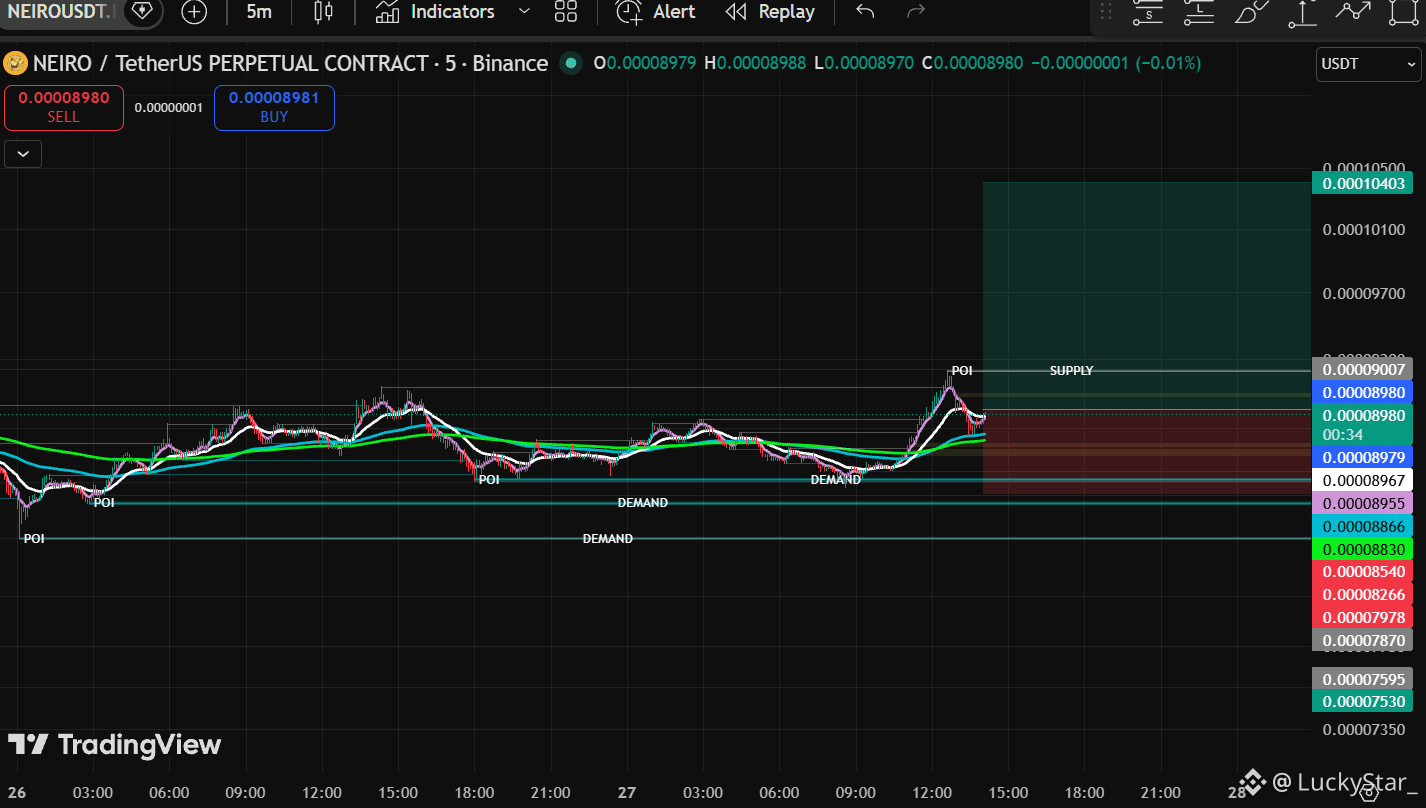Open the USDT currency dropdown
Image resolution: width=1426 pixels, height=808 pixels.
pos(1368,64)
